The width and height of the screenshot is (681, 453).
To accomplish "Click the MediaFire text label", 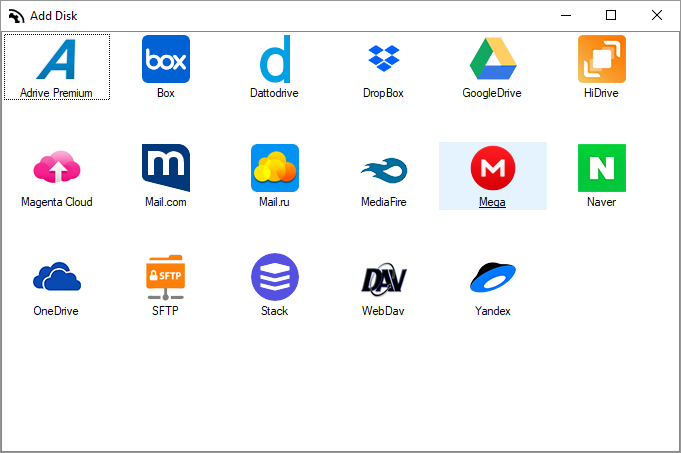I will [x=384, y=202].
